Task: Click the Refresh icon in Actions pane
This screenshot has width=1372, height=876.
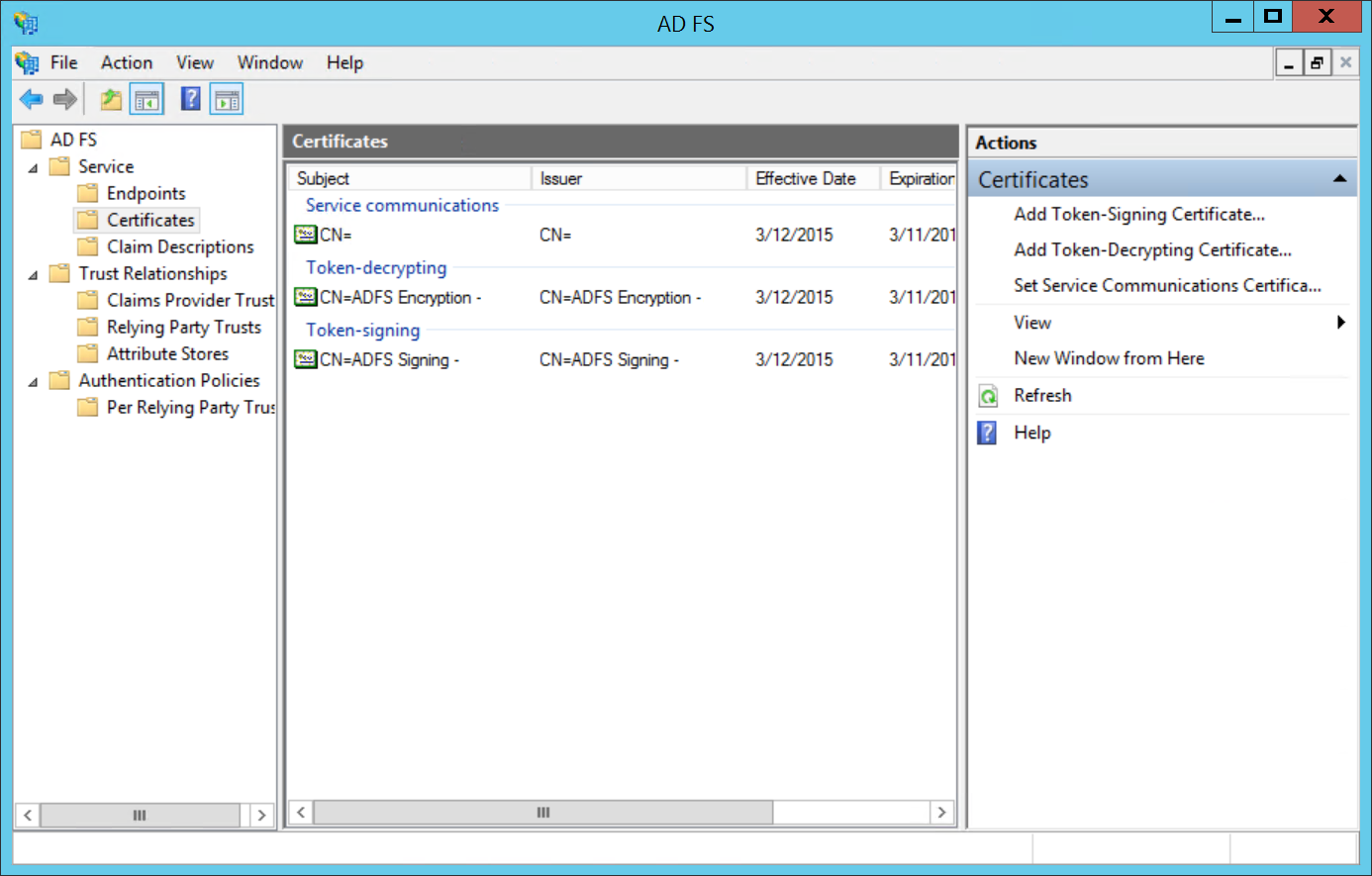Action: 987,395
